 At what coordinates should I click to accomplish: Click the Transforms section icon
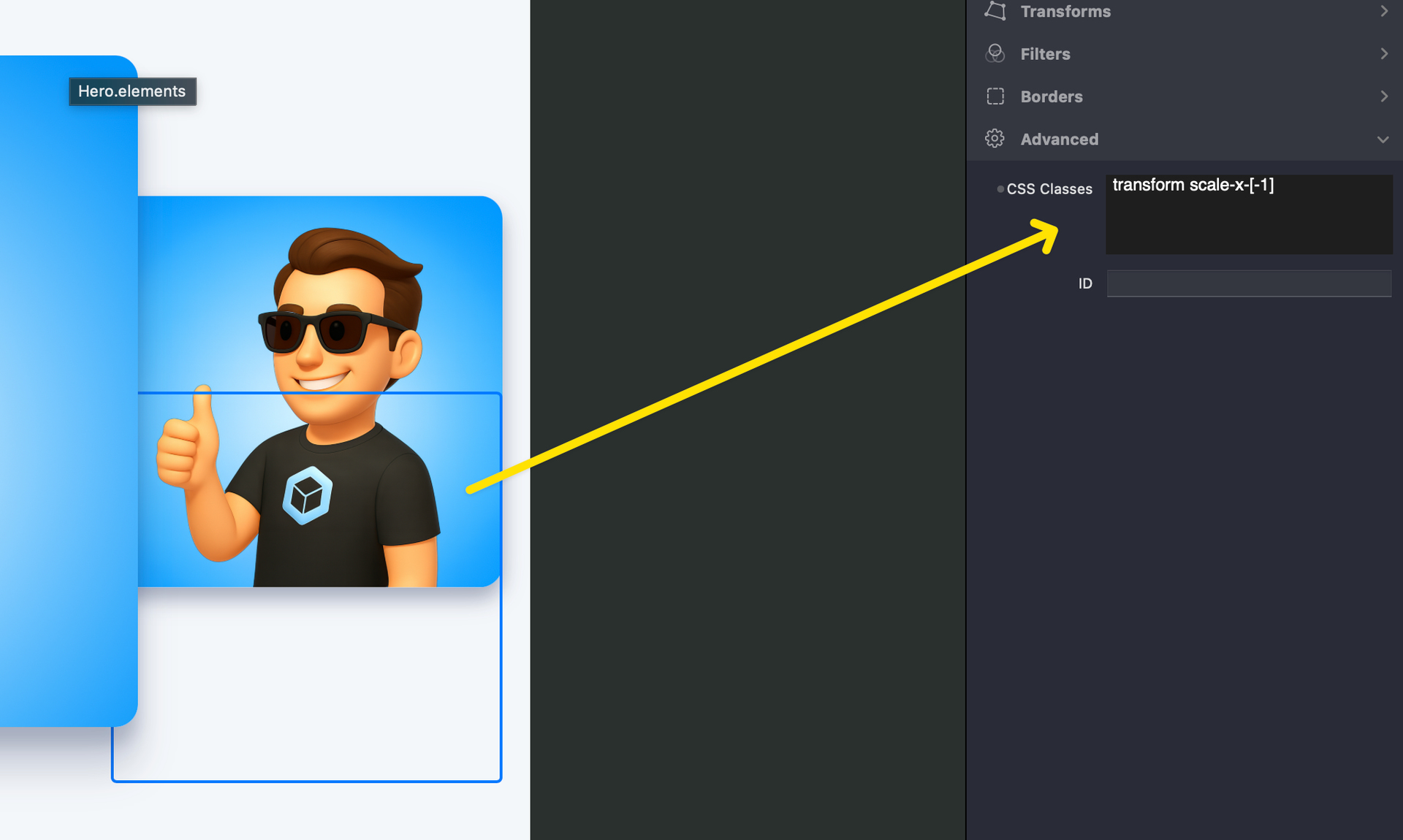[x=995, y=11]
